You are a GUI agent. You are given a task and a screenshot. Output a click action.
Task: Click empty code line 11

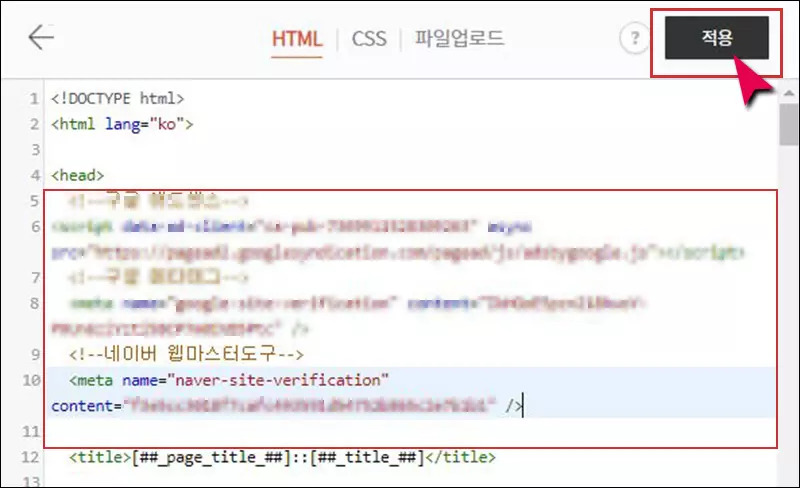pos(411,431)
